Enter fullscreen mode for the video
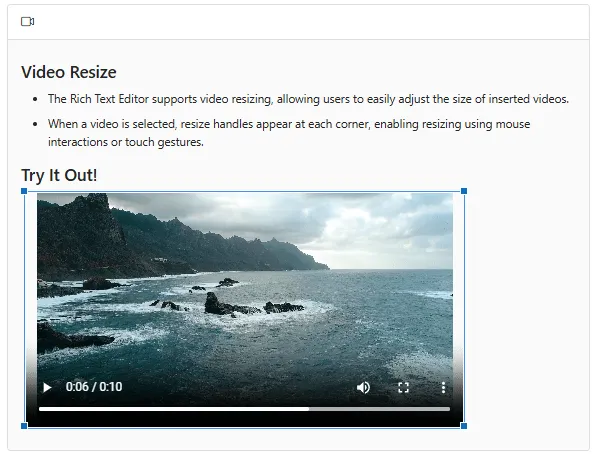 pos(403,387)
